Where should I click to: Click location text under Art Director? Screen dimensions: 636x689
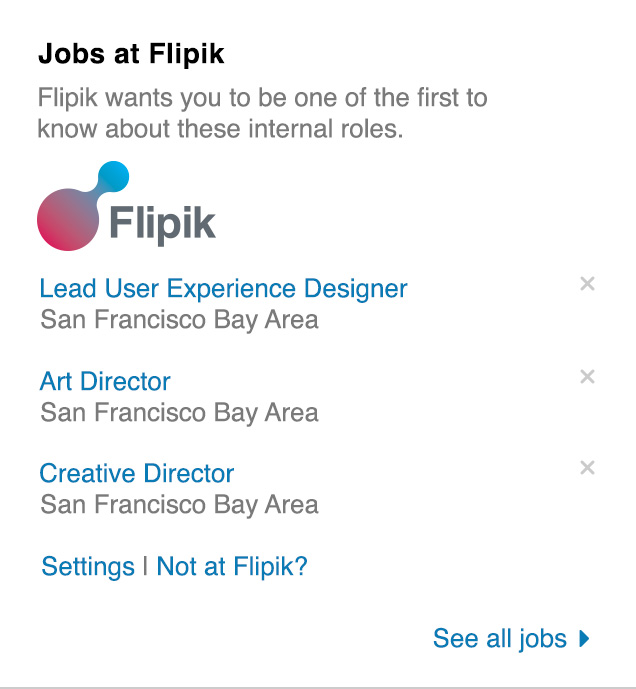tap(179, 412)
